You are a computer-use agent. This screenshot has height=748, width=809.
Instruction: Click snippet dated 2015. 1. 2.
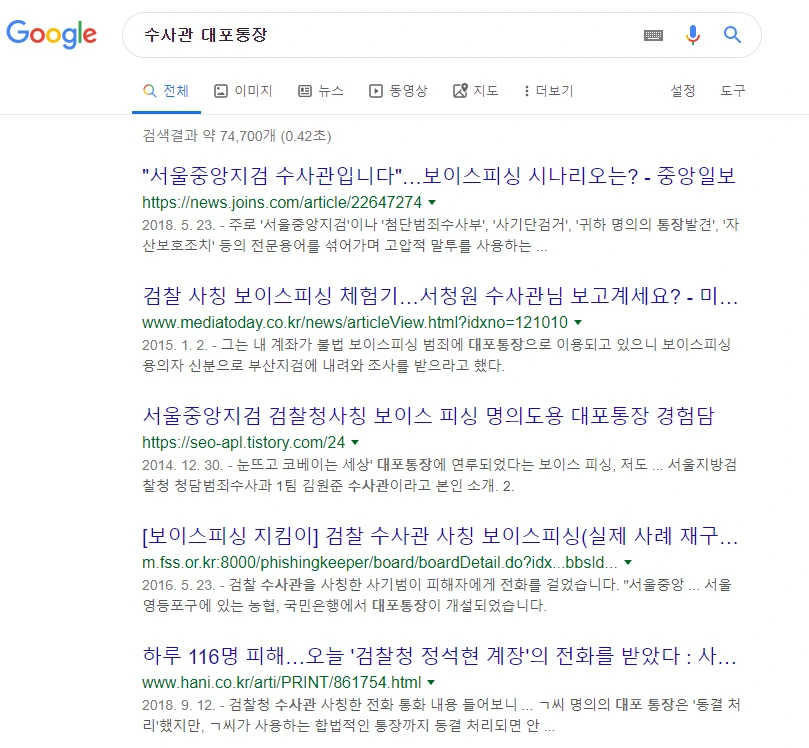[x=436, y=355]
